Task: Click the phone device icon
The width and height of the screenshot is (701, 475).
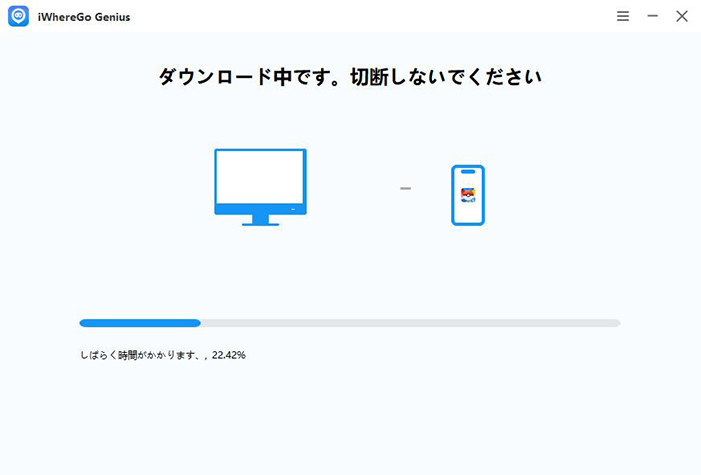Action: click(468, 195)
